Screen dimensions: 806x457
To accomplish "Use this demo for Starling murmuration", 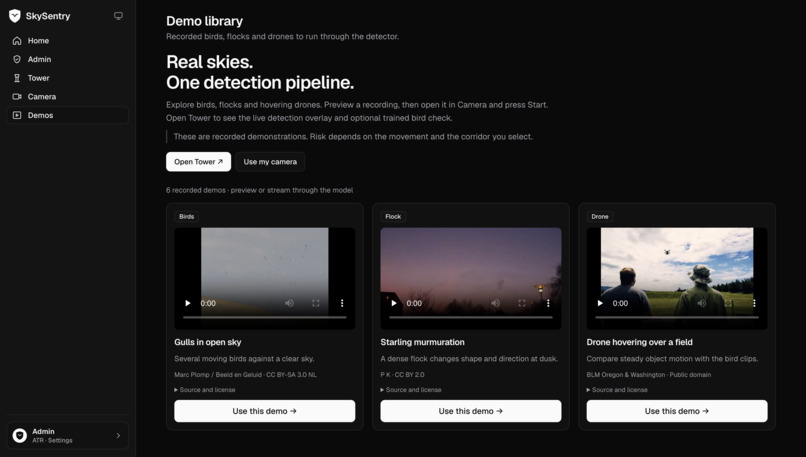I will click(x=471, y=411).
